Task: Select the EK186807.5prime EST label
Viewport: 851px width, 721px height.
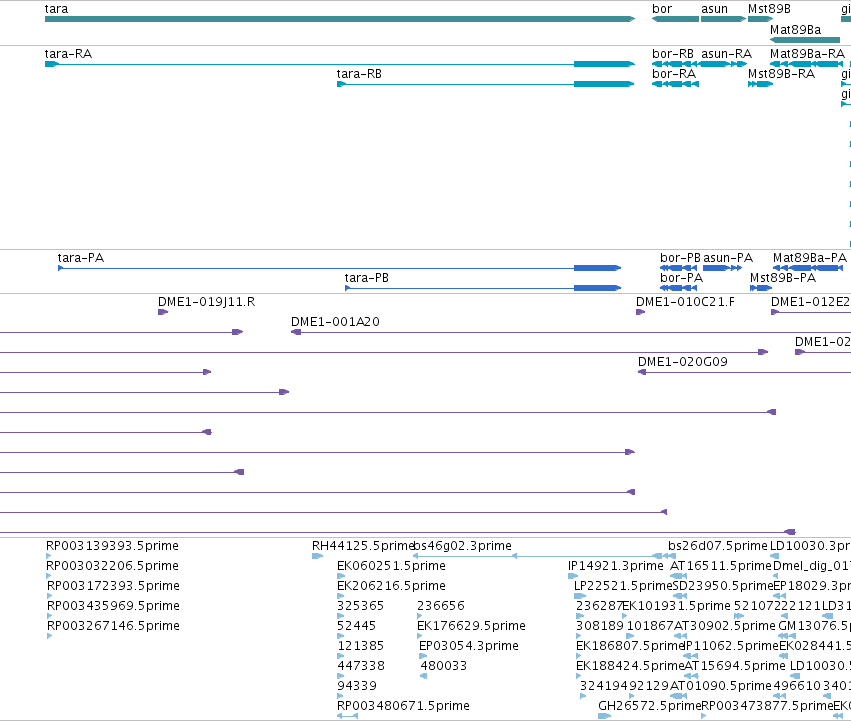Action: pos(630,646)
